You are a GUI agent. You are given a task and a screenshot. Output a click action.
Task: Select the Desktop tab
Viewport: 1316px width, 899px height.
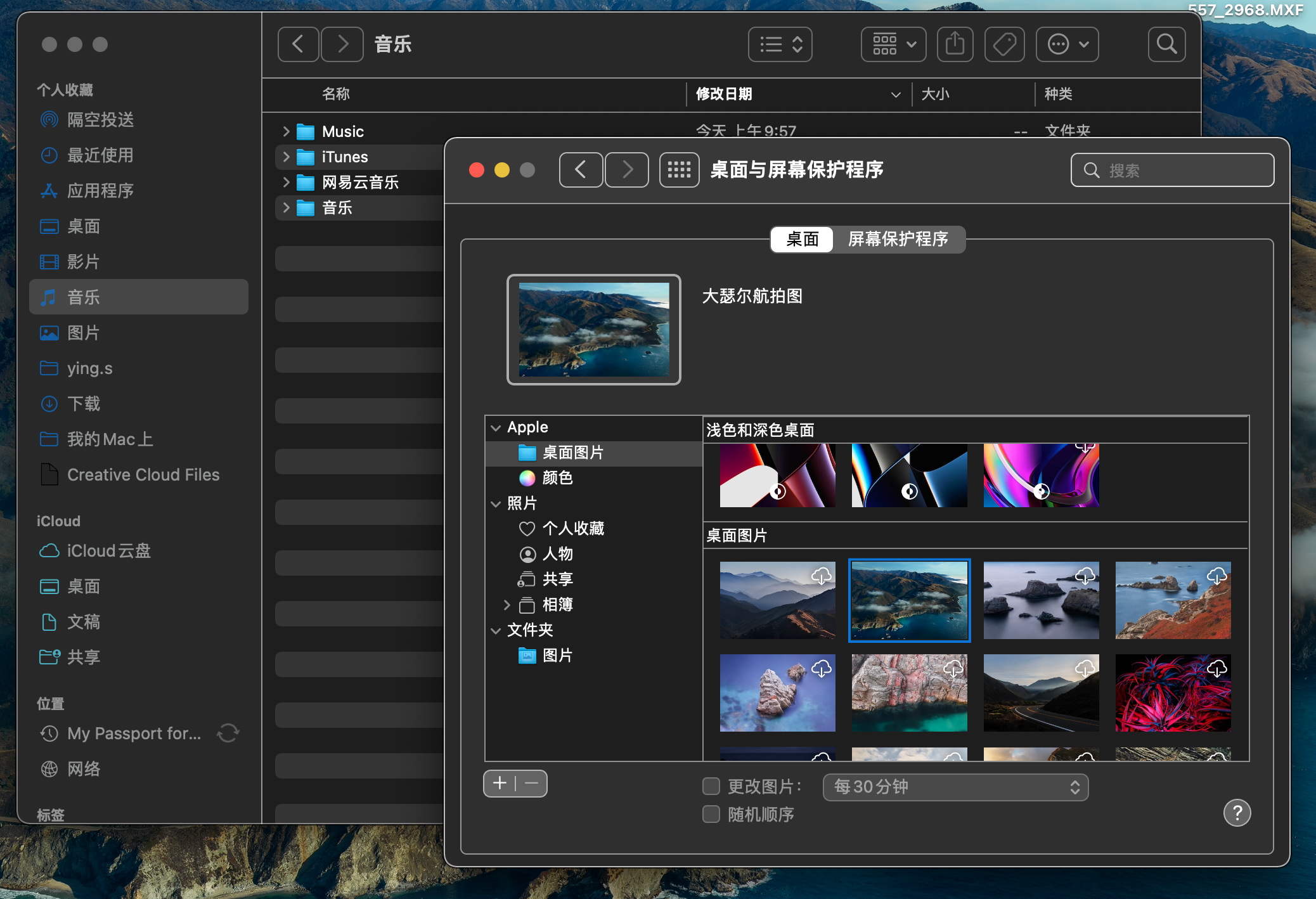802,239
